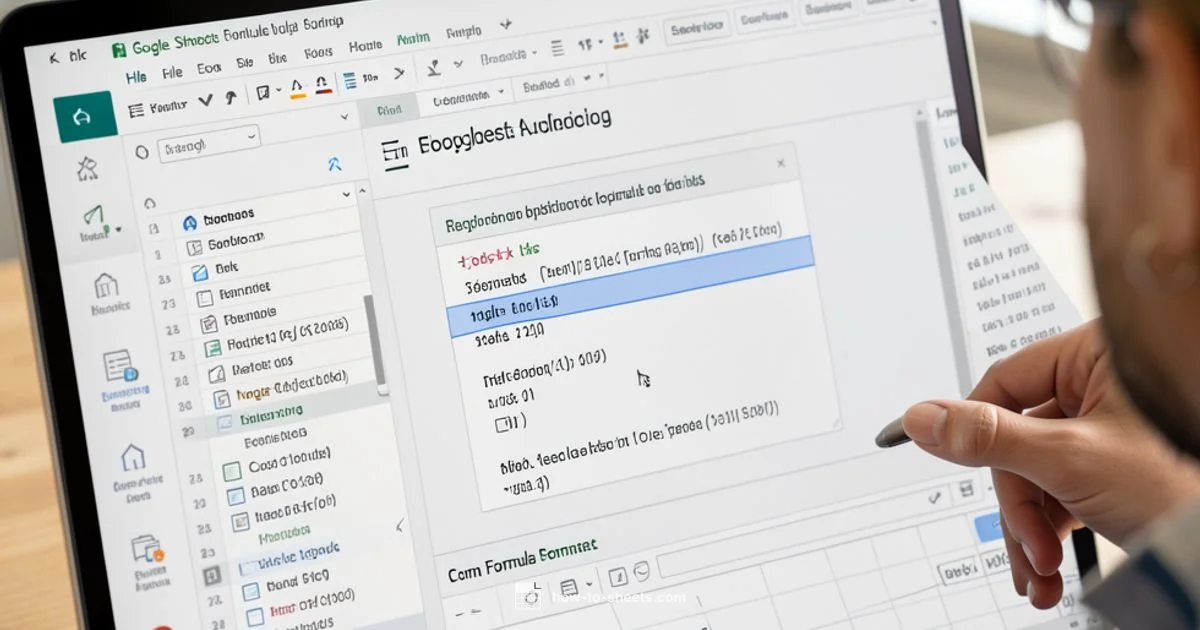The height and width of the screenshot is (630, 1200).
Task: Click the save icon right of bottom checkmark
Action: pos(965,491)
